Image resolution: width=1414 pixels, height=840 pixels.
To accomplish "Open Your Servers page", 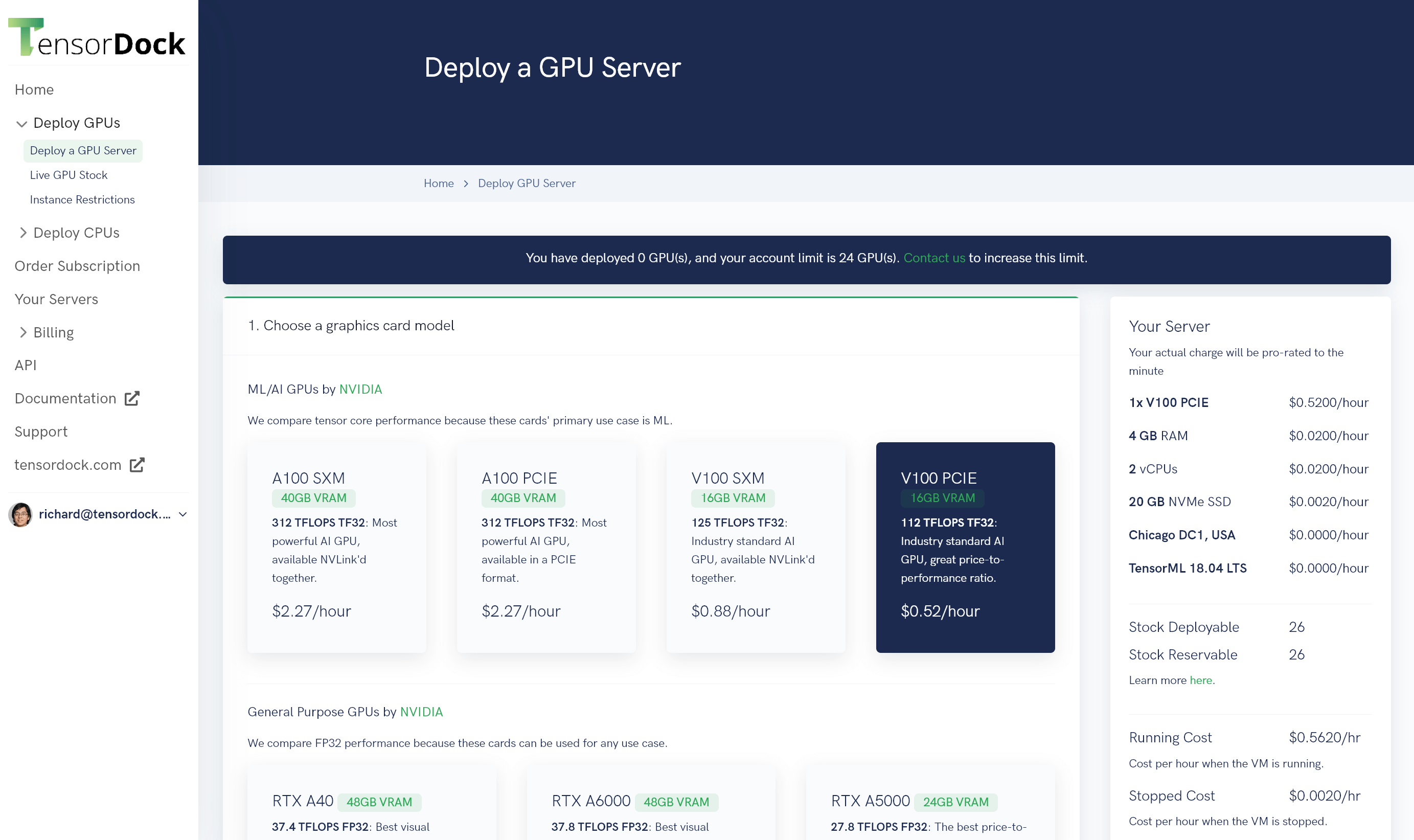I will click(56, 299).
